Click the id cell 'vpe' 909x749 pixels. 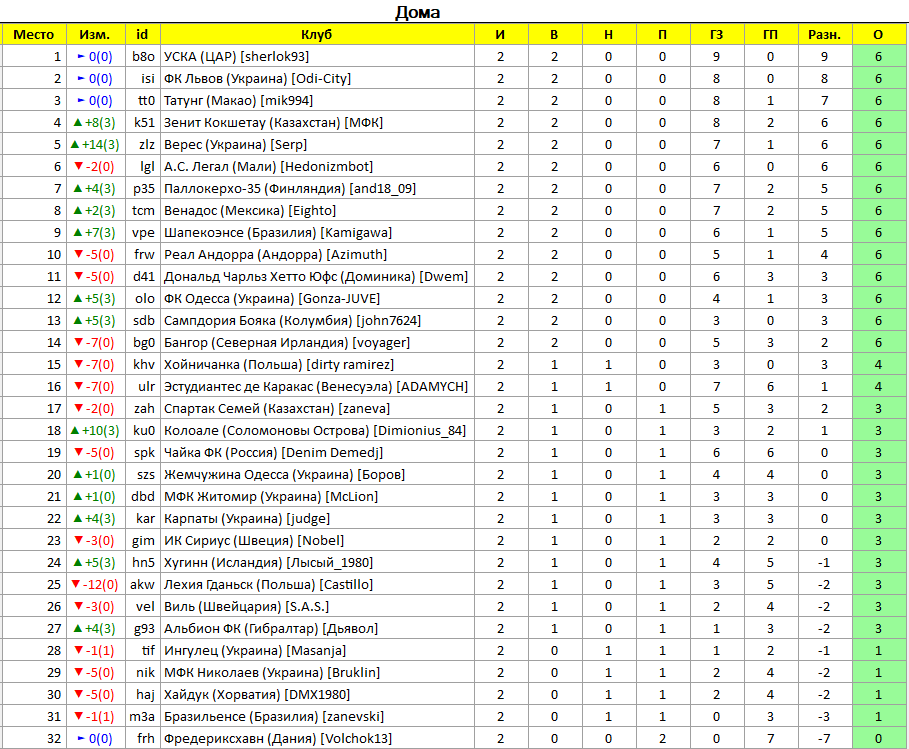point(143,233)
